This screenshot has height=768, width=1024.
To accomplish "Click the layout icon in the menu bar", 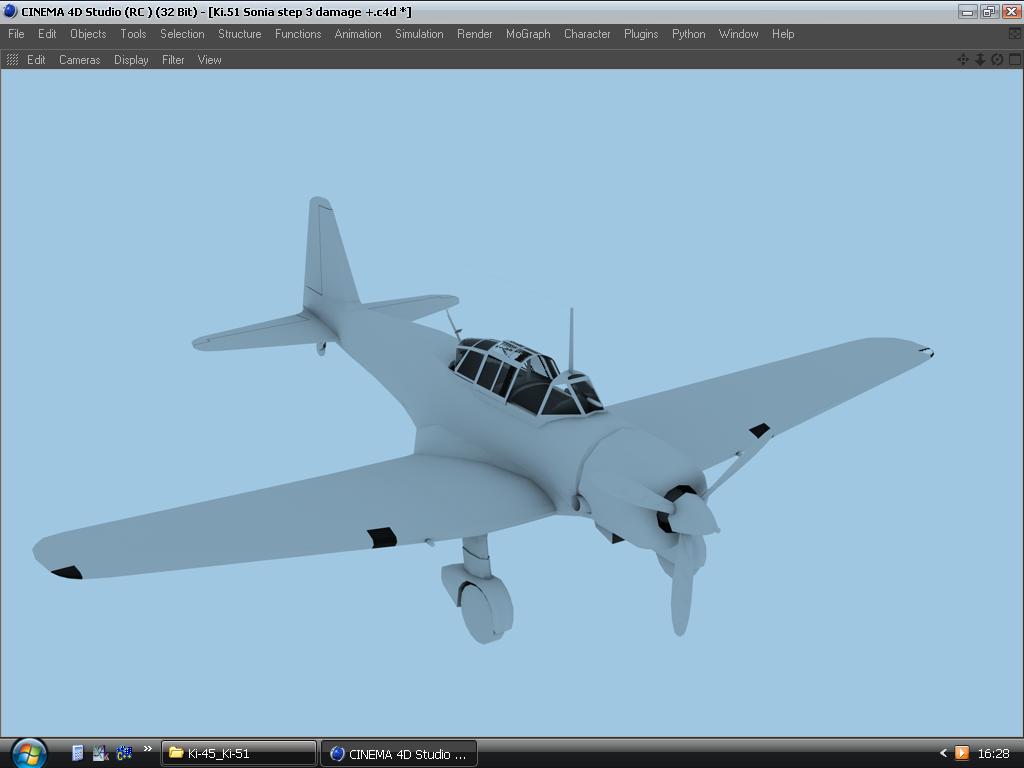I will [x=1014, y=34].
